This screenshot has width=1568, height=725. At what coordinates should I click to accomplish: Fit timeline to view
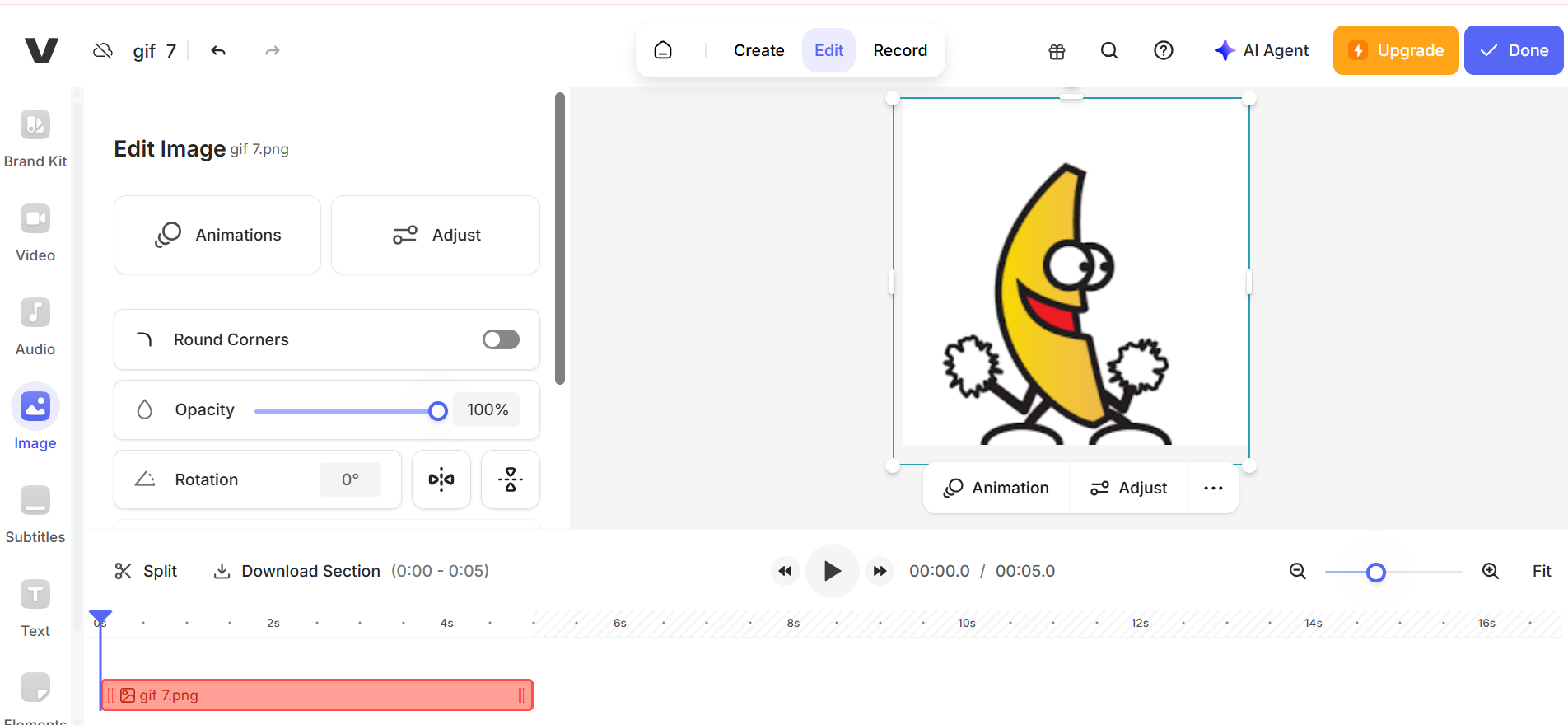coord(1542,571)
